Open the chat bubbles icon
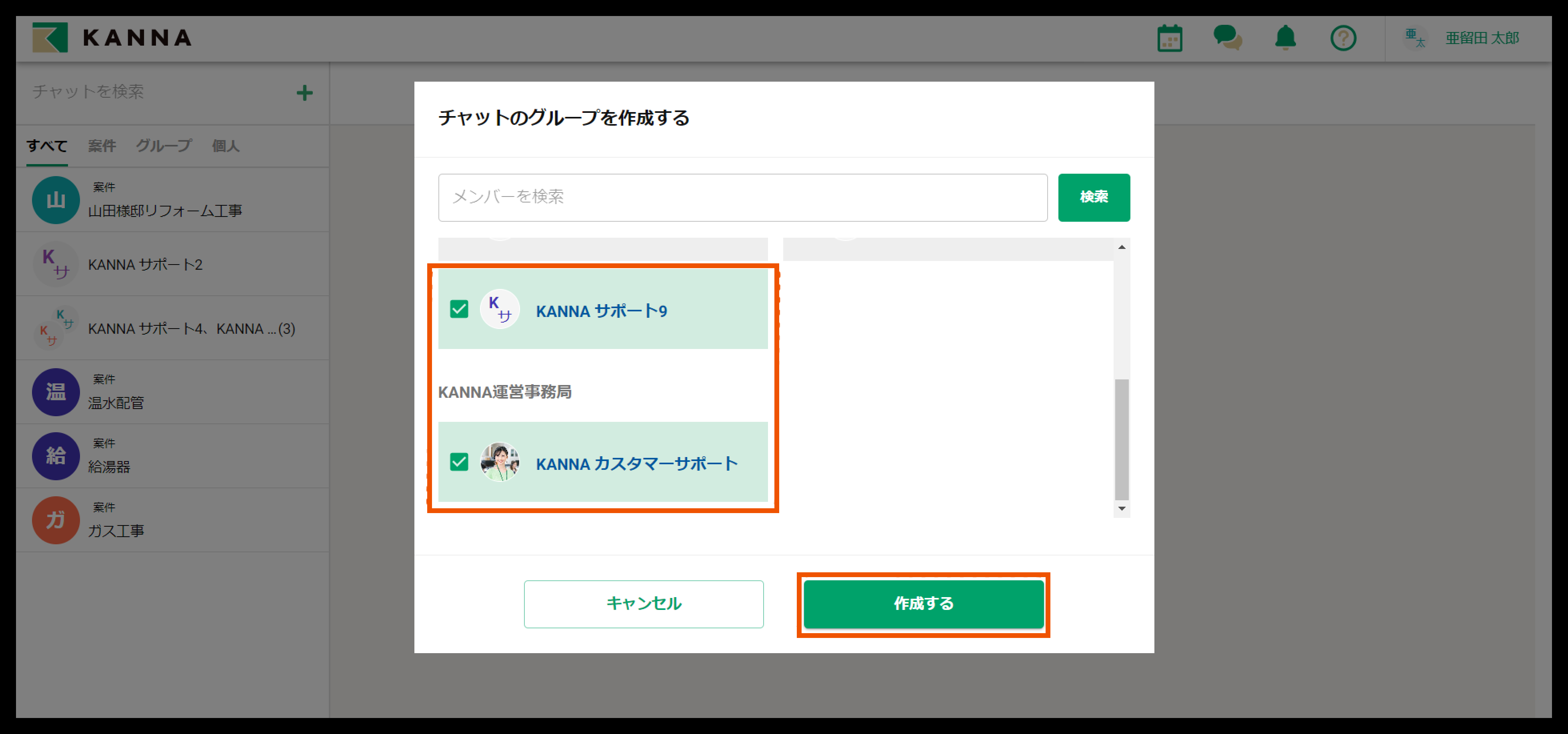This screenshot has width=1568, height=734. [x=1227, y=38]
